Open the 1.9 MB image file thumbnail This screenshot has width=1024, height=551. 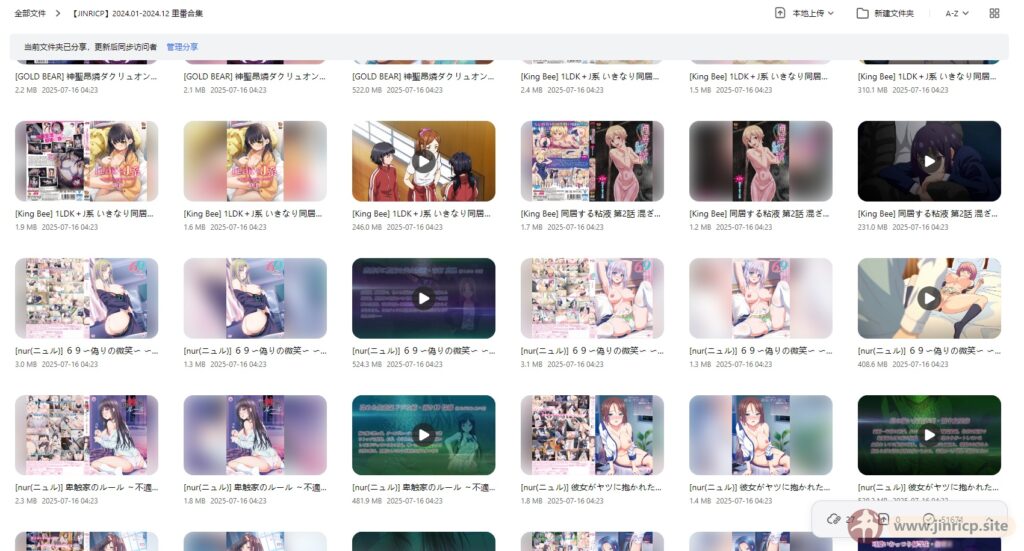tap(86, 161)
